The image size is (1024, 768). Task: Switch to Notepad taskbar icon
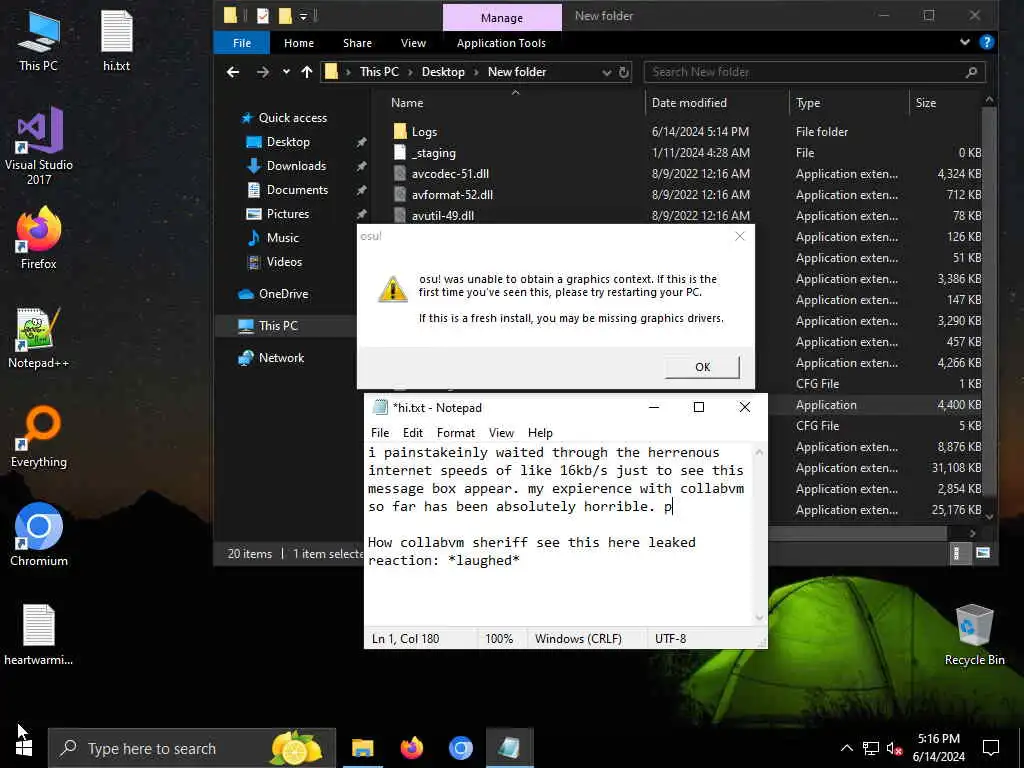click(x=509, y=748)
